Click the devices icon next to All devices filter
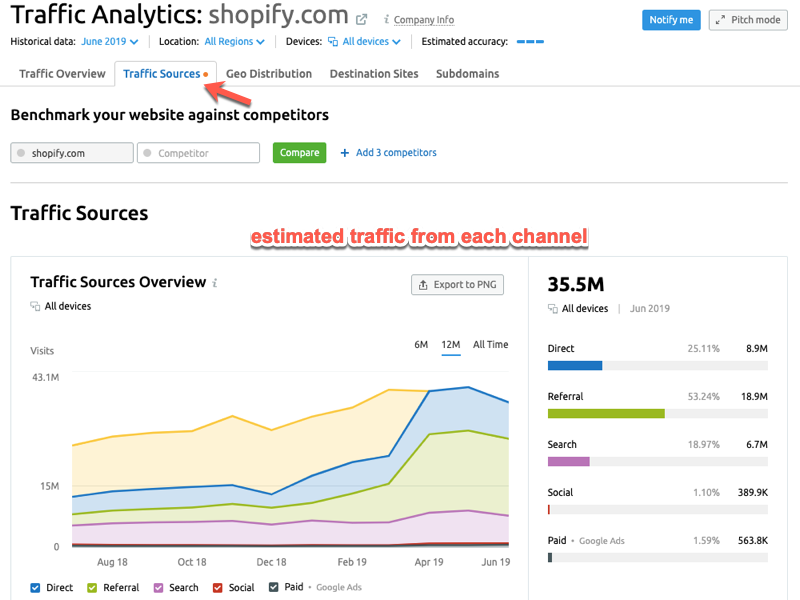This screenshot has height=600, width=800. point(334,42)
